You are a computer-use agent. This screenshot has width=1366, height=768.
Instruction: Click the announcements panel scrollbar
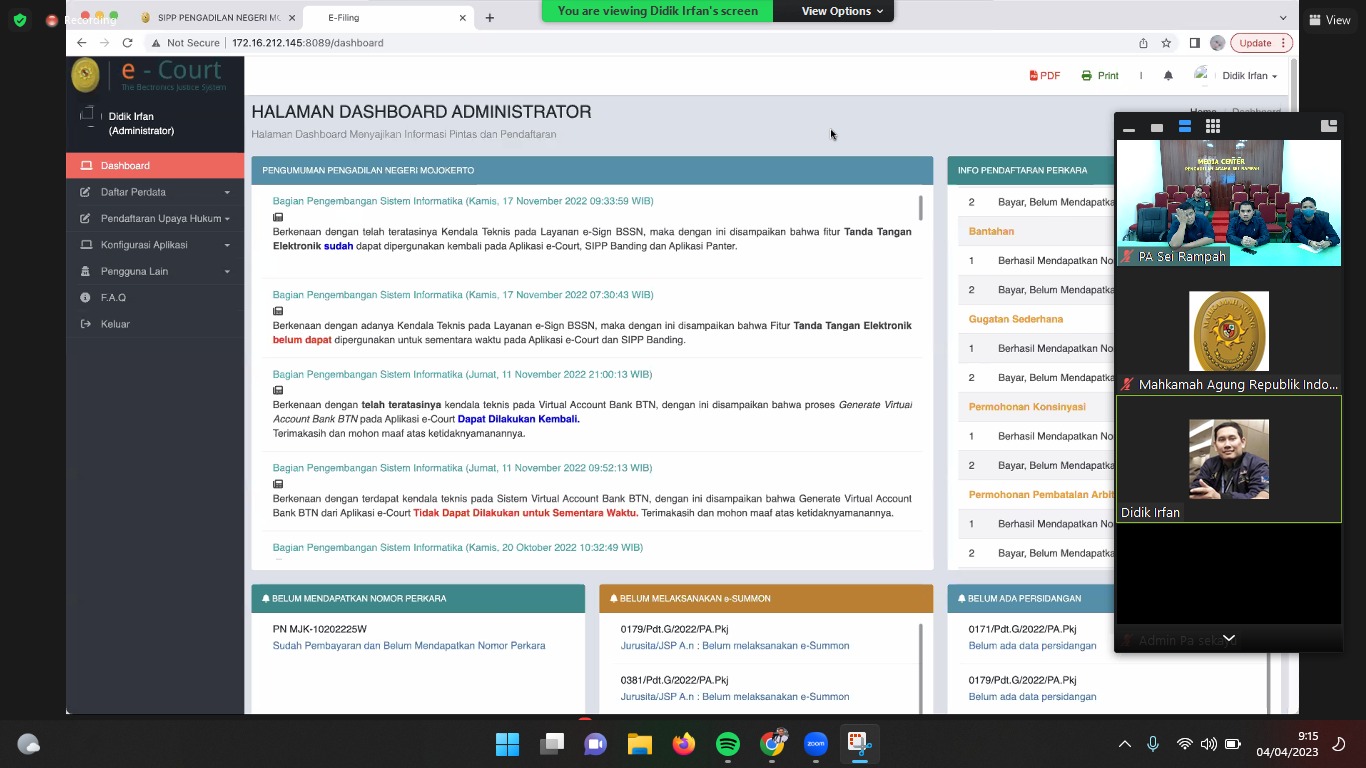920,208
